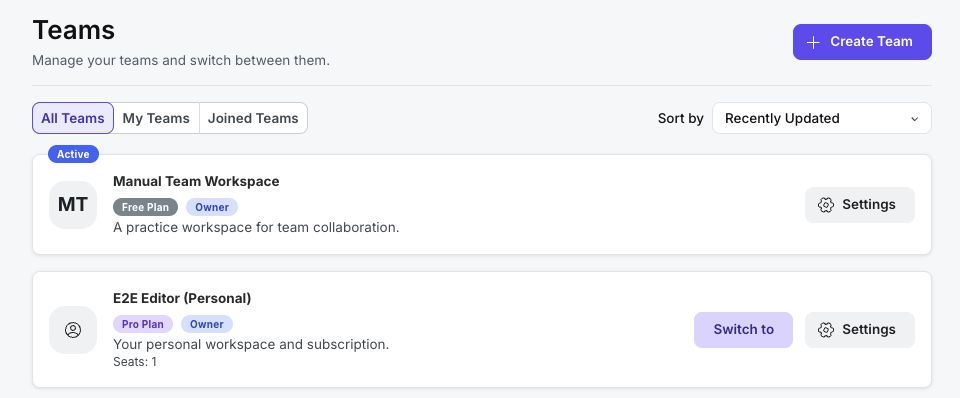
Task: Show the Joined Teams tab
Action: pos(253,118)
